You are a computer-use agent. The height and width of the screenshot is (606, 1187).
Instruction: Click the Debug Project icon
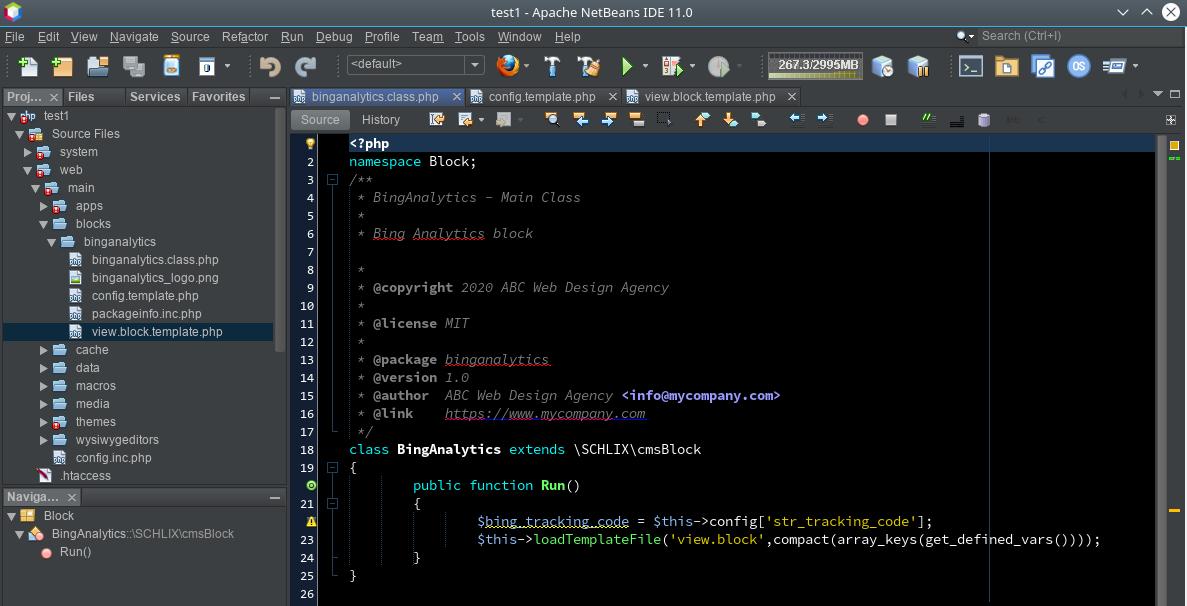672,67
